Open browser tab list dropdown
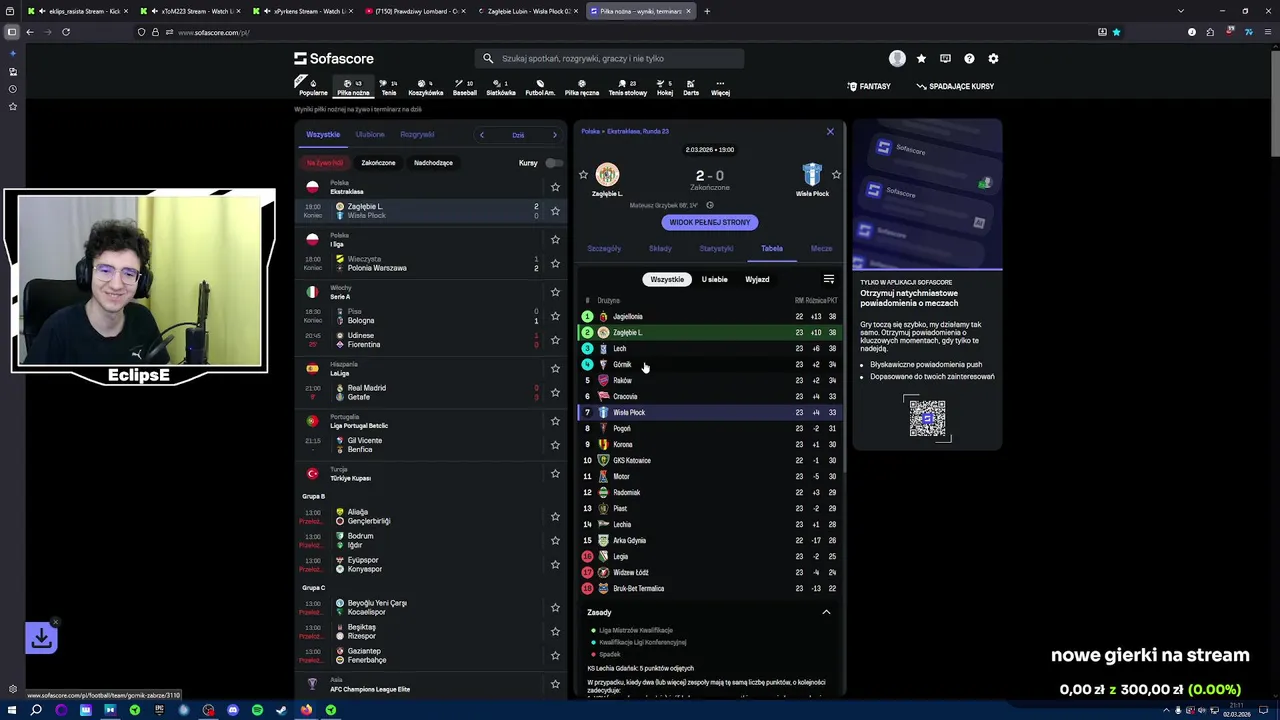The height and width of the screenshot is (720, 1280). (1181, 11)
